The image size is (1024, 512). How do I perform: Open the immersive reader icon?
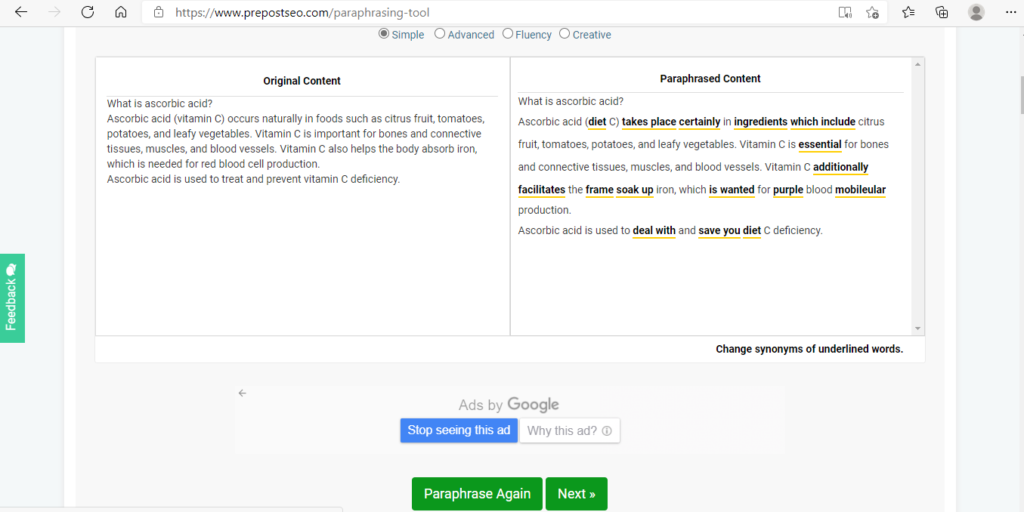845,12
